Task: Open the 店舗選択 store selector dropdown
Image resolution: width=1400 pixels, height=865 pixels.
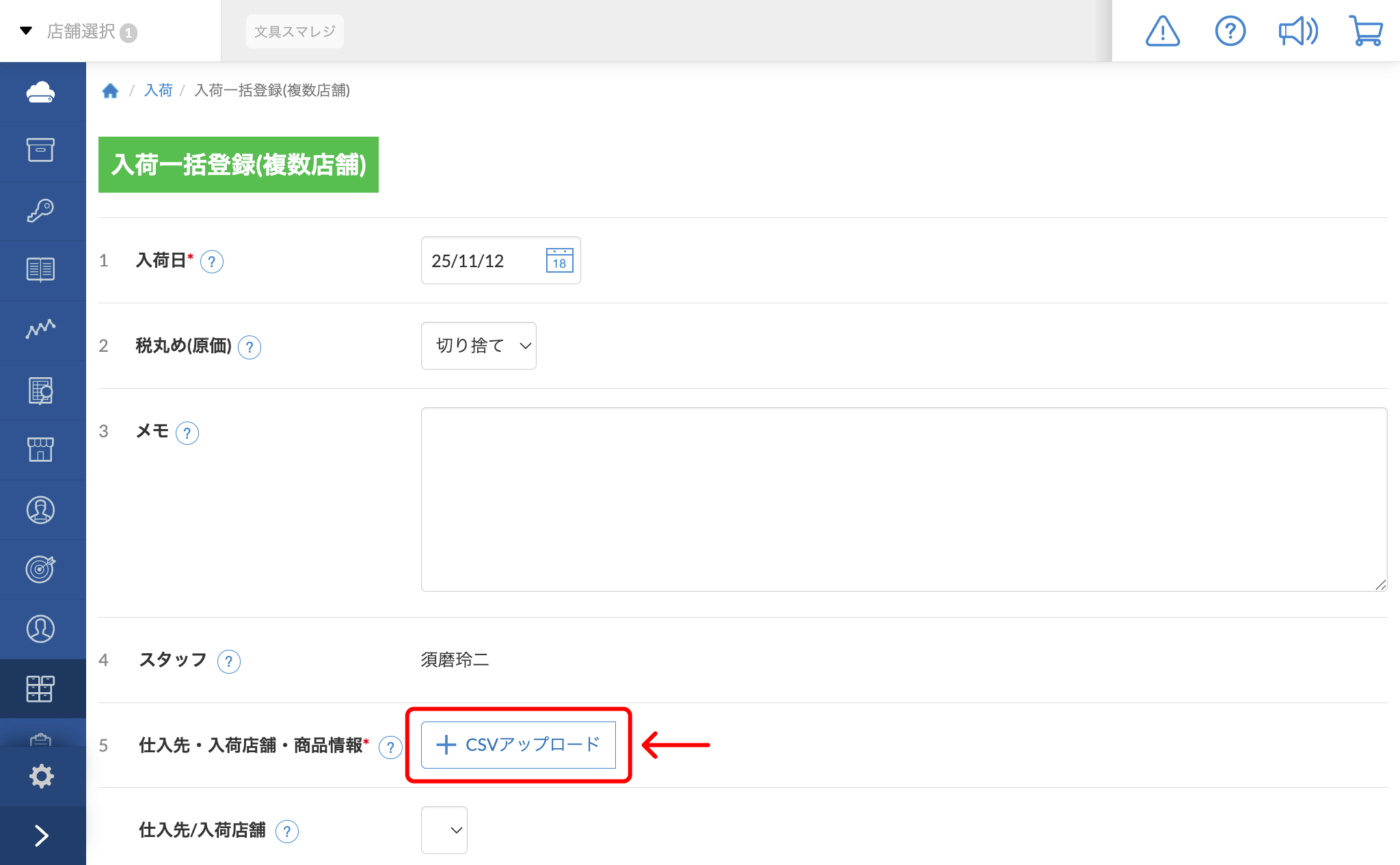Action: click(81, 31)
